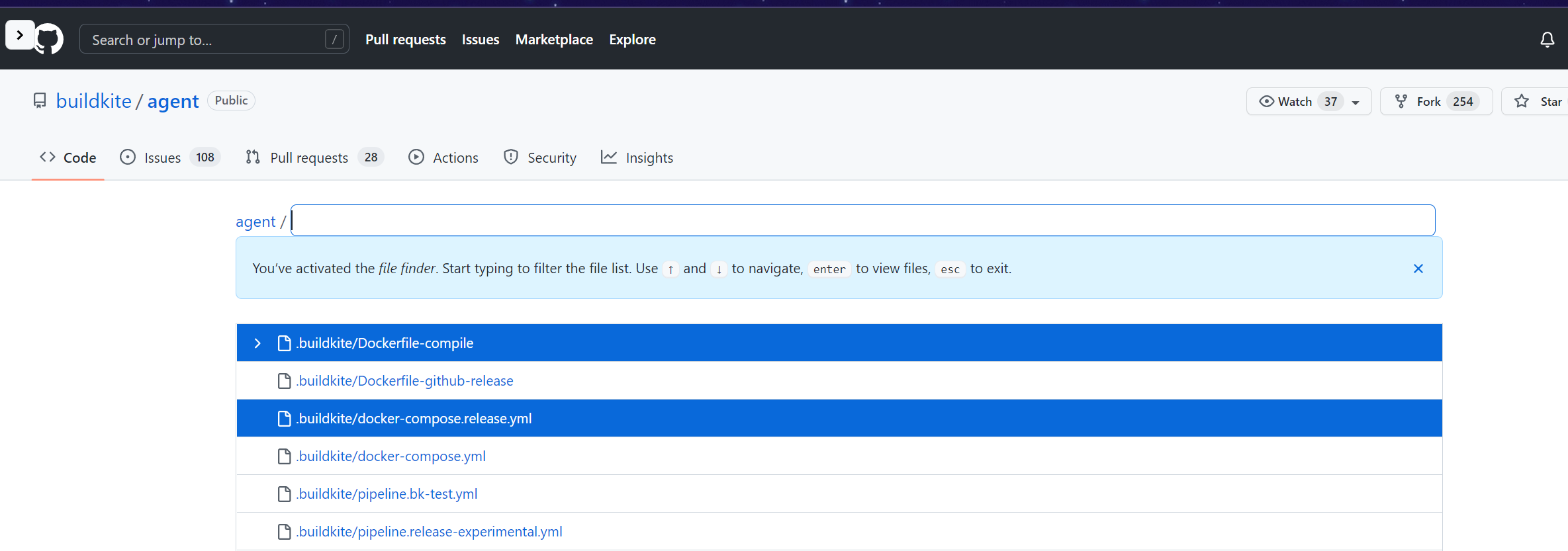Viewport: 1568px width, 551px height.
Task: Open .buildkite/docker-compose.yml
Action: 391,456
